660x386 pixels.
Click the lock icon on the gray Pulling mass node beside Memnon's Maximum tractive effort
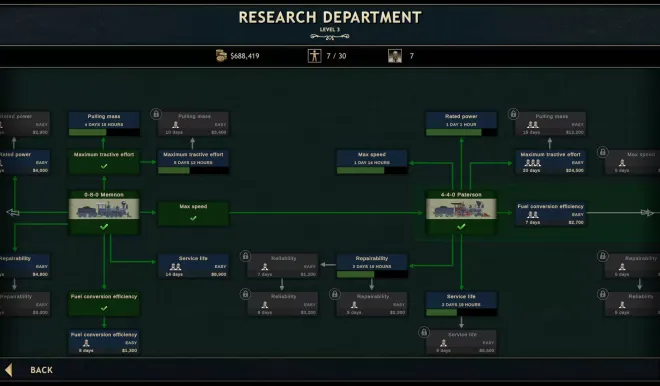coord(156,114)
